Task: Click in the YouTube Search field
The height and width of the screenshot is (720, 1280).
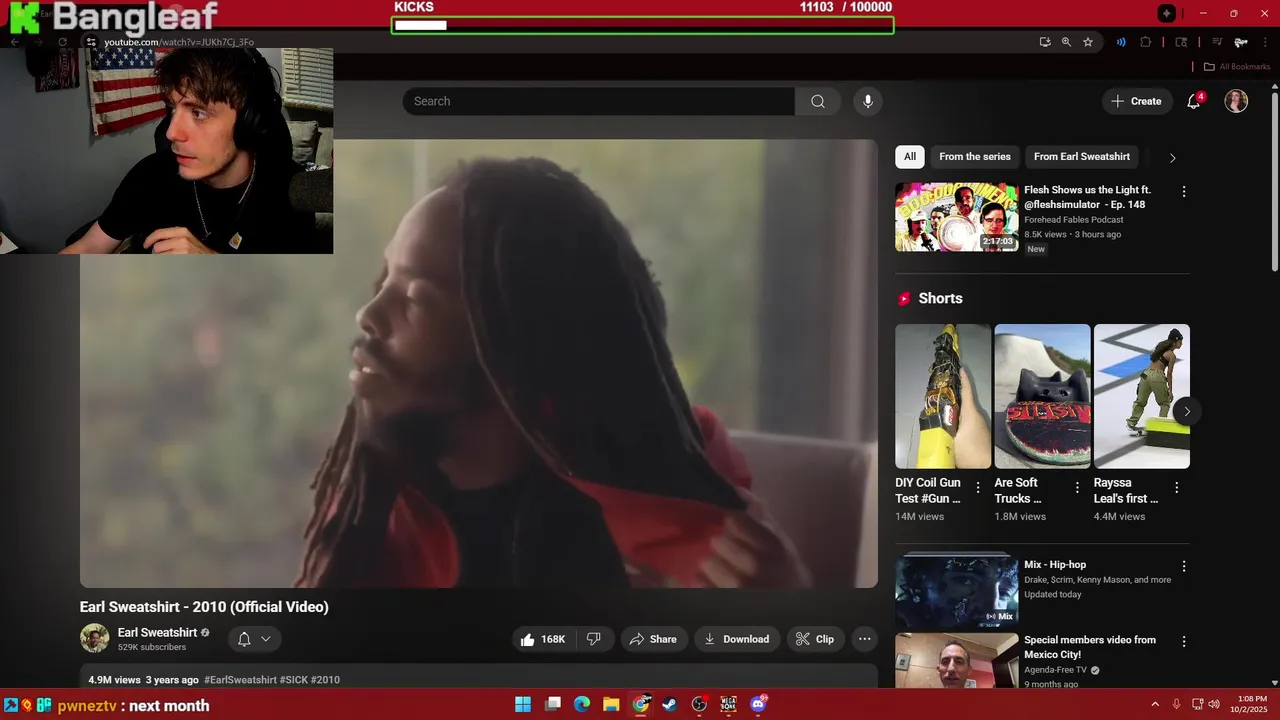Action: 598,101
